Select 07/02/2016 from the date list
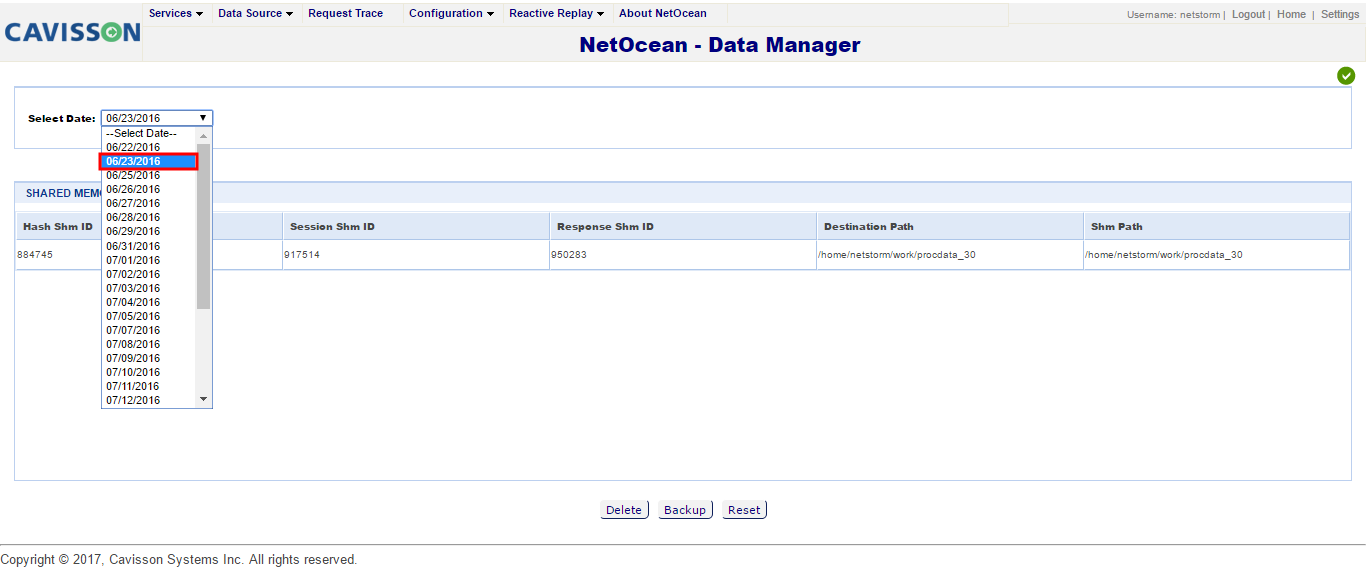The image size is (1366, 574). (149, 274)
